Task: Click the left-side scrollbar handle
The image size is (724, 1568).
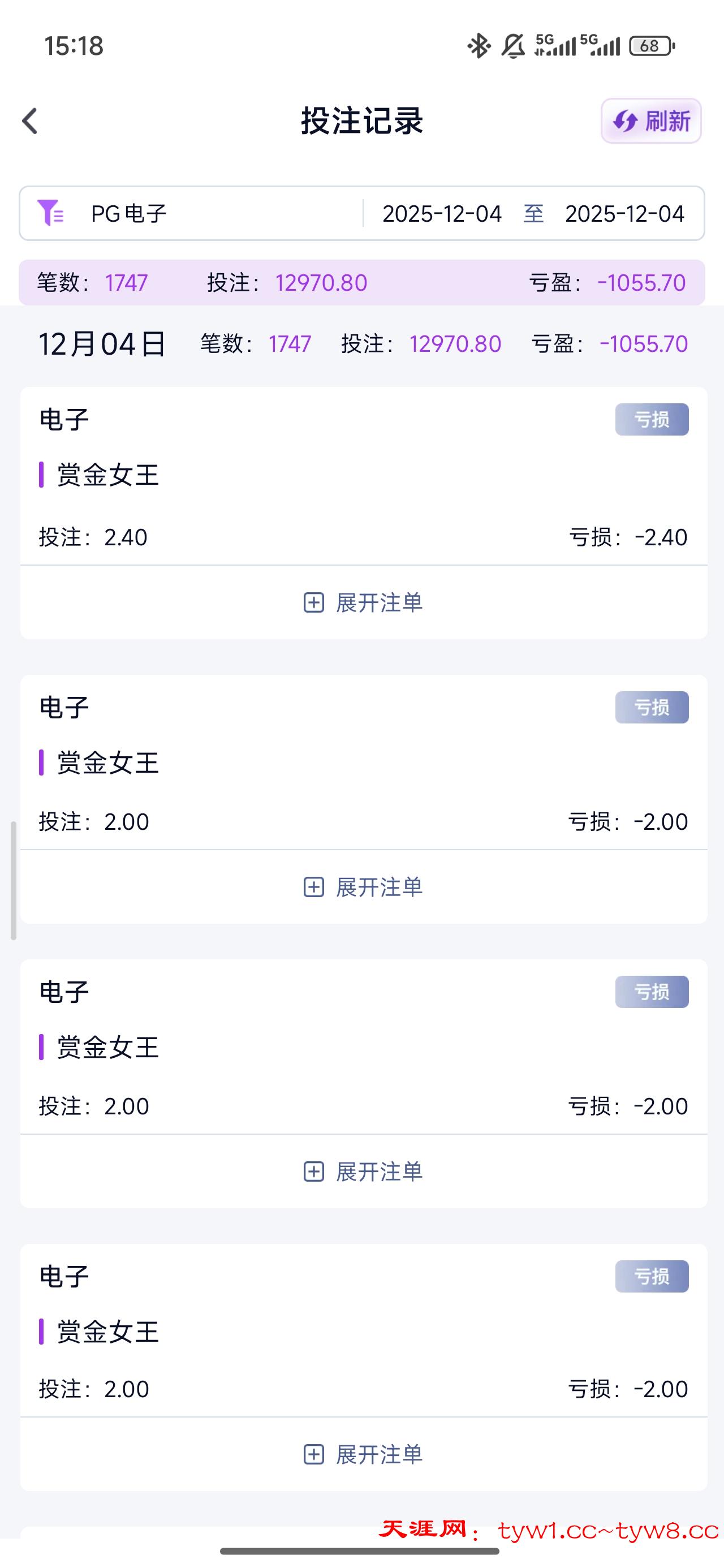Action: click(x=14, y=880)
